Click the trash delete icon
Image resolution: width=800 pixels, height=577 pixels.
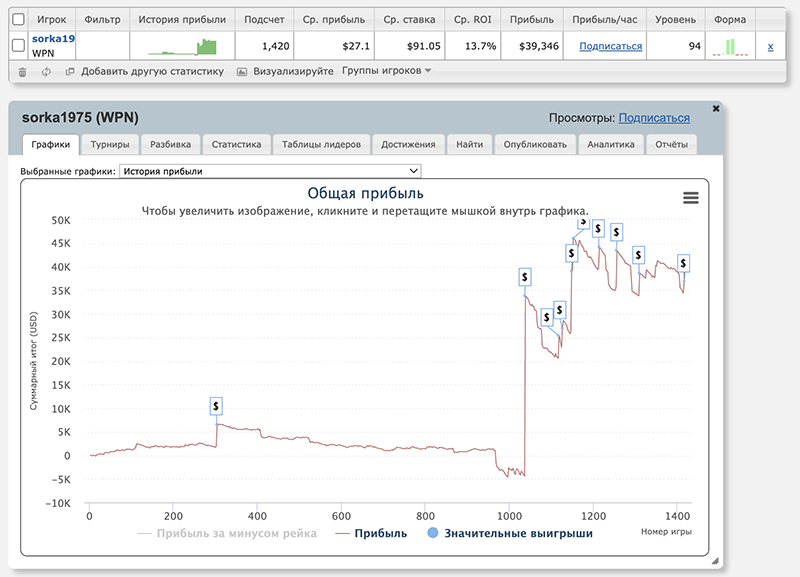[x=22, y=72]
